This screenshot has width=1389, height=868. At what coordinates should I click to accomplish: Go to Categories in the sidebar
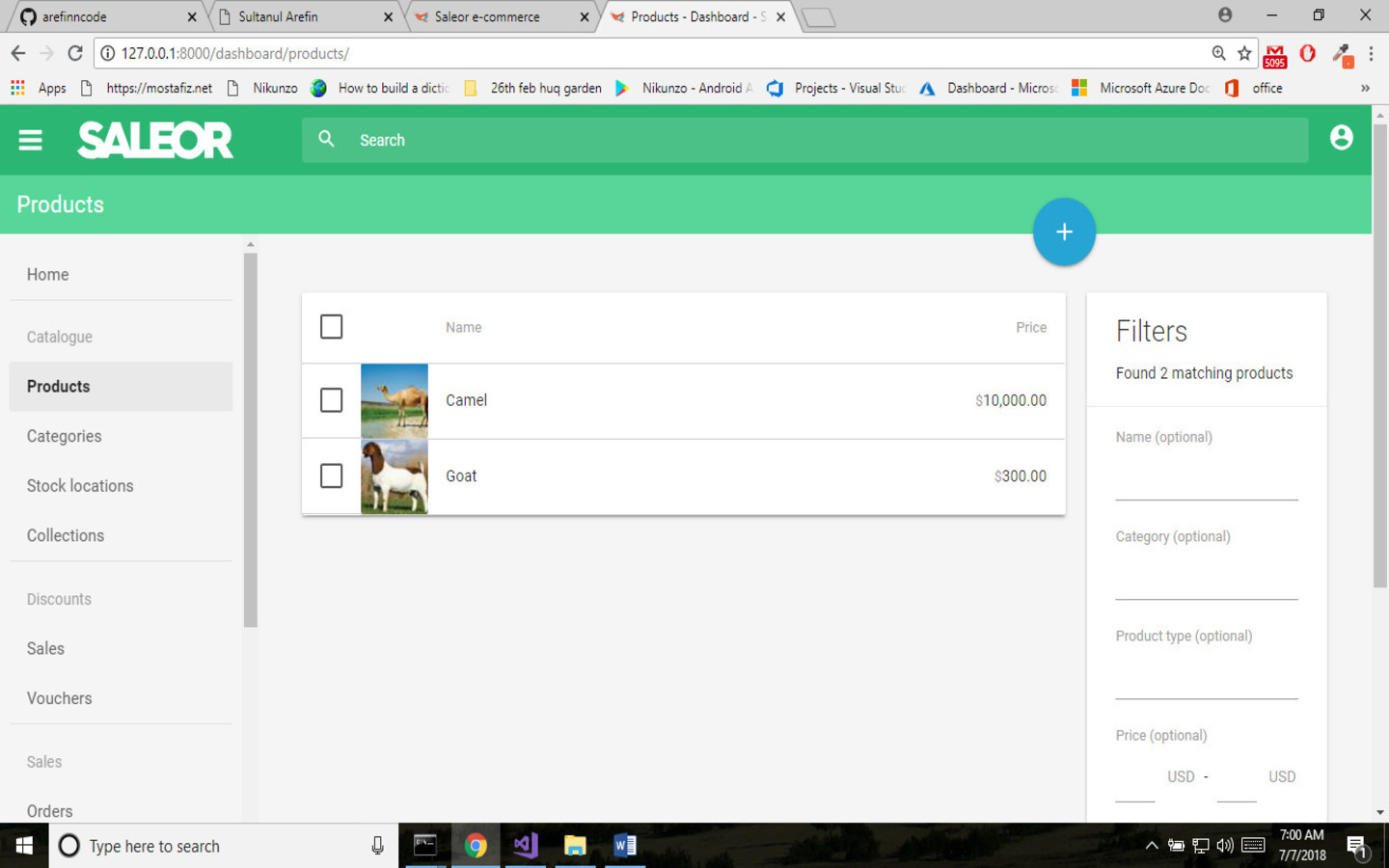point(65,436)
